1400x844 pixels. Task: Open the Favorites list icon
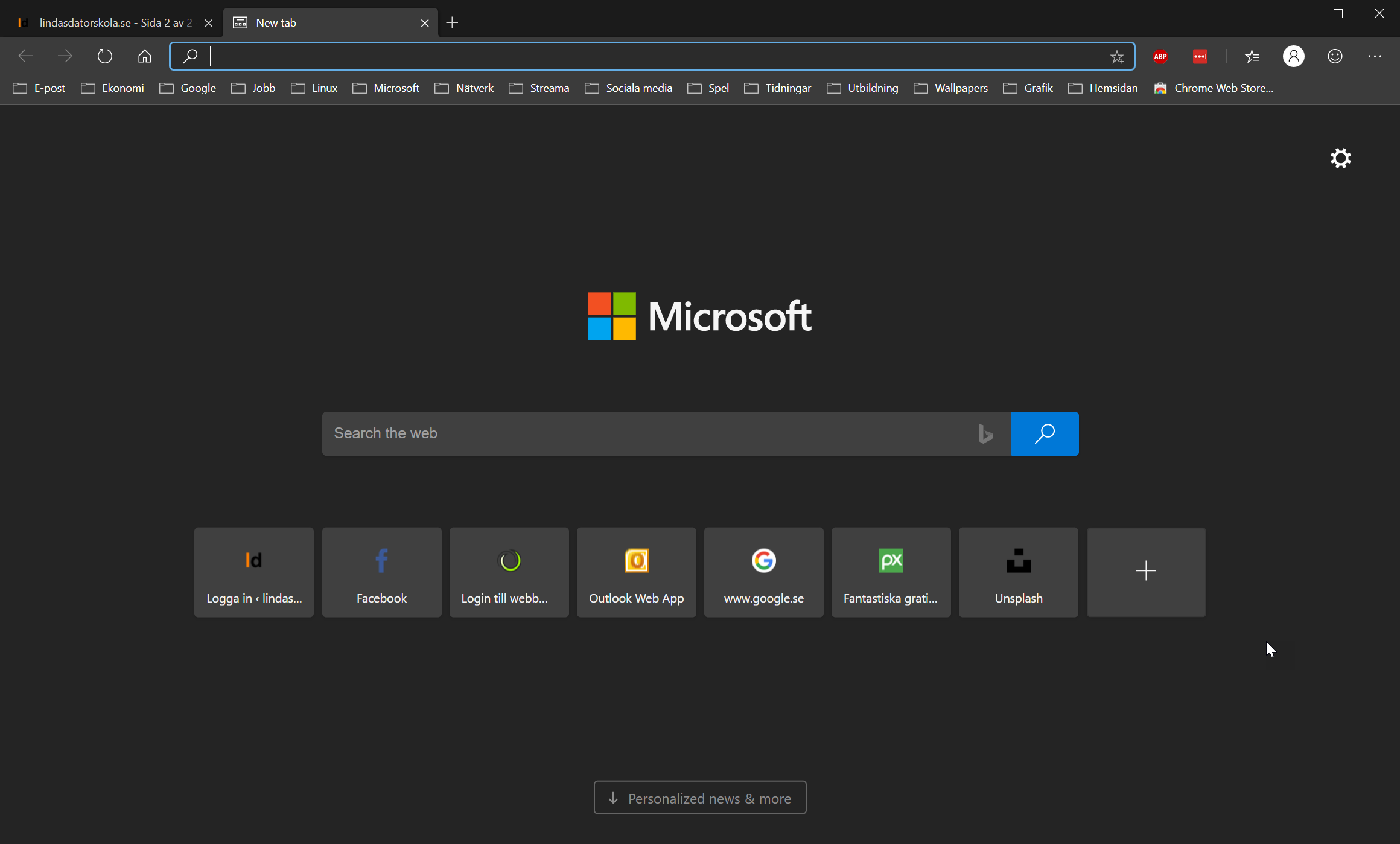tap(1252, 56)
